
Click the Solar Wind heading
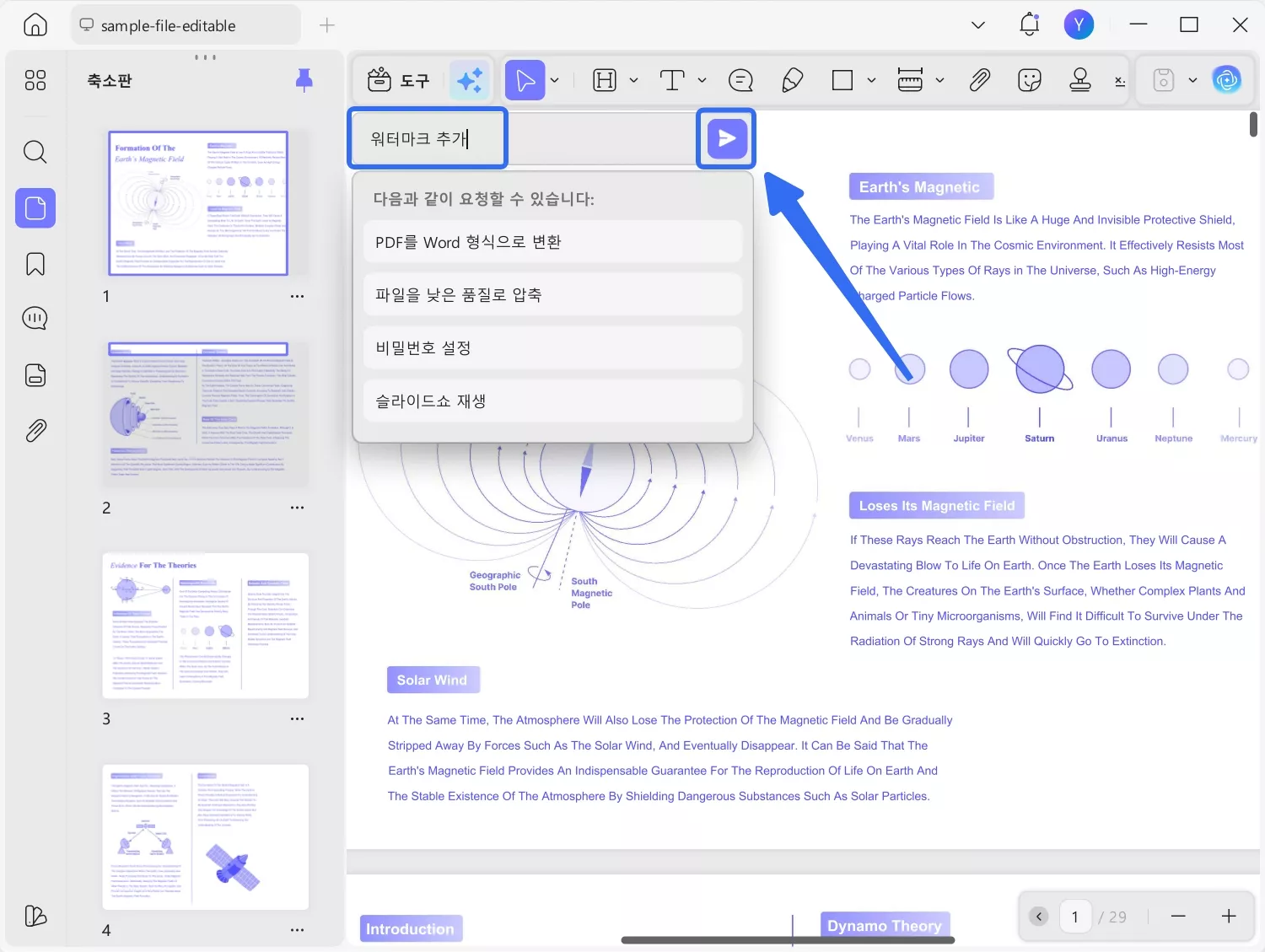coord(433,680)
